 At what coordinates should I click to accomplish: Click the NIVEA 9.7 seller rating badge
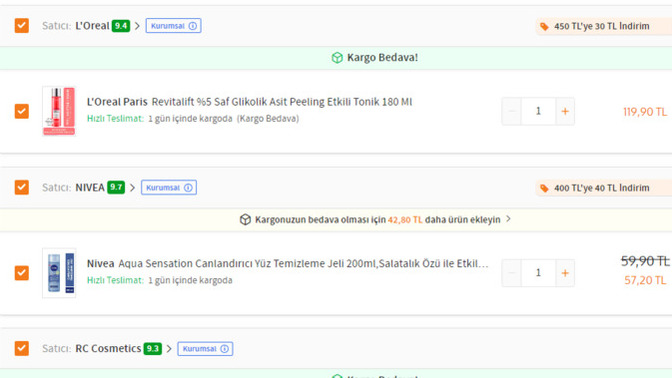(x=116, y=187)
